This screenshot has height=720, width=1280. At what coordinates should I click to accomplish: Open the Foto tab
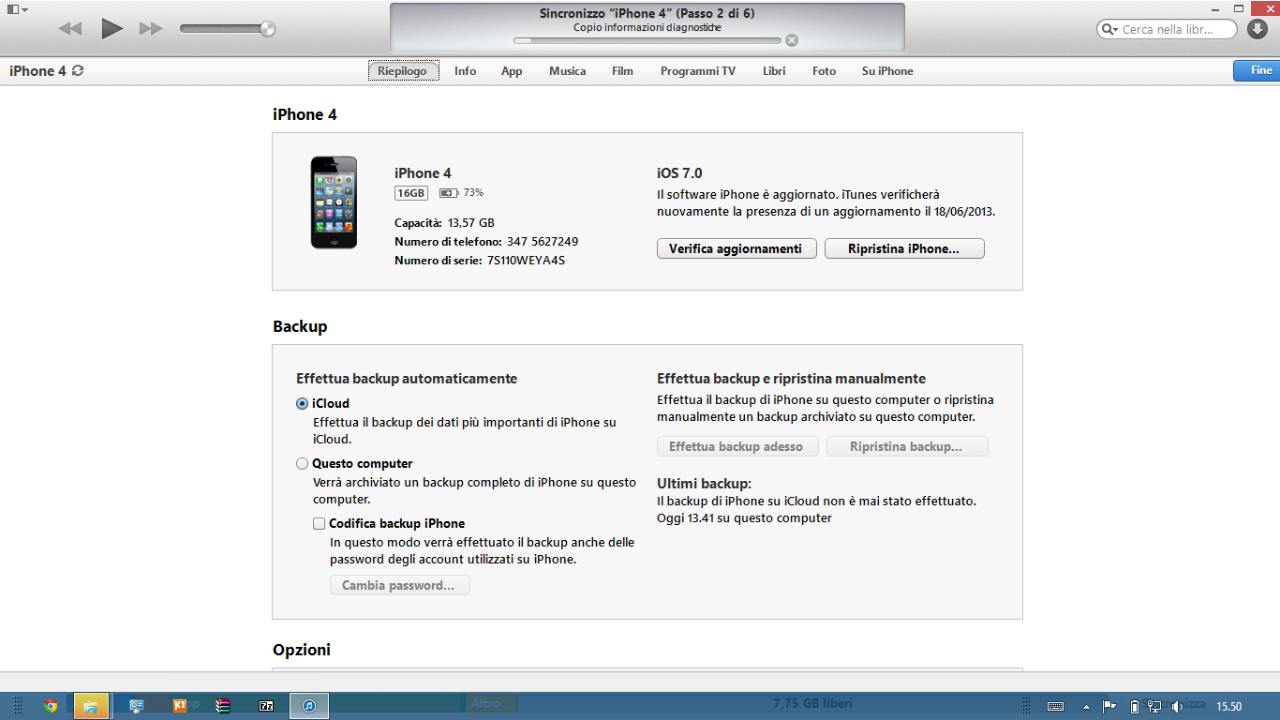[824, 71]
